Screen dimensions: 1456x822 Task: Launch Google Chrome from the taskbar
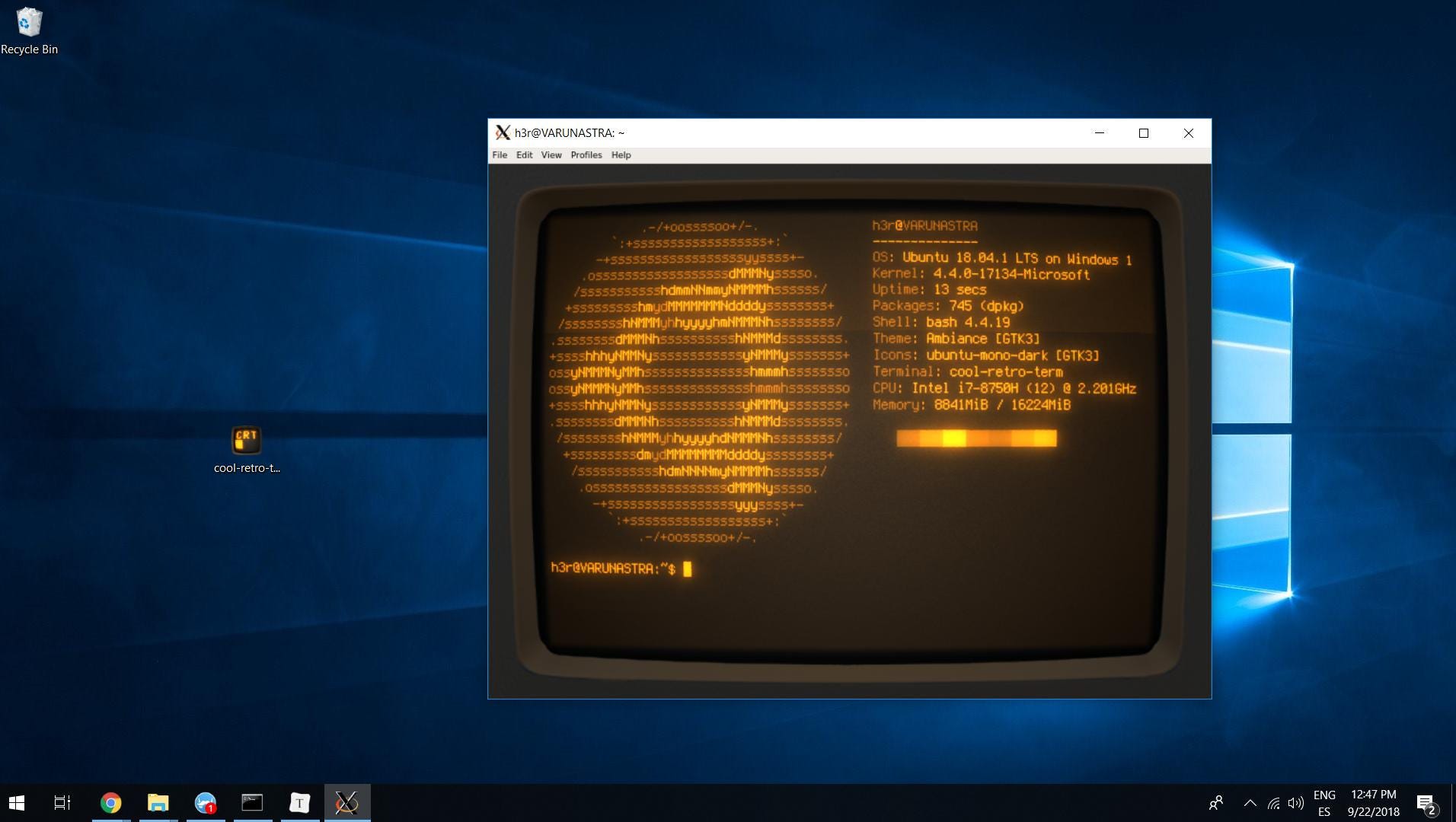point(110,802)
